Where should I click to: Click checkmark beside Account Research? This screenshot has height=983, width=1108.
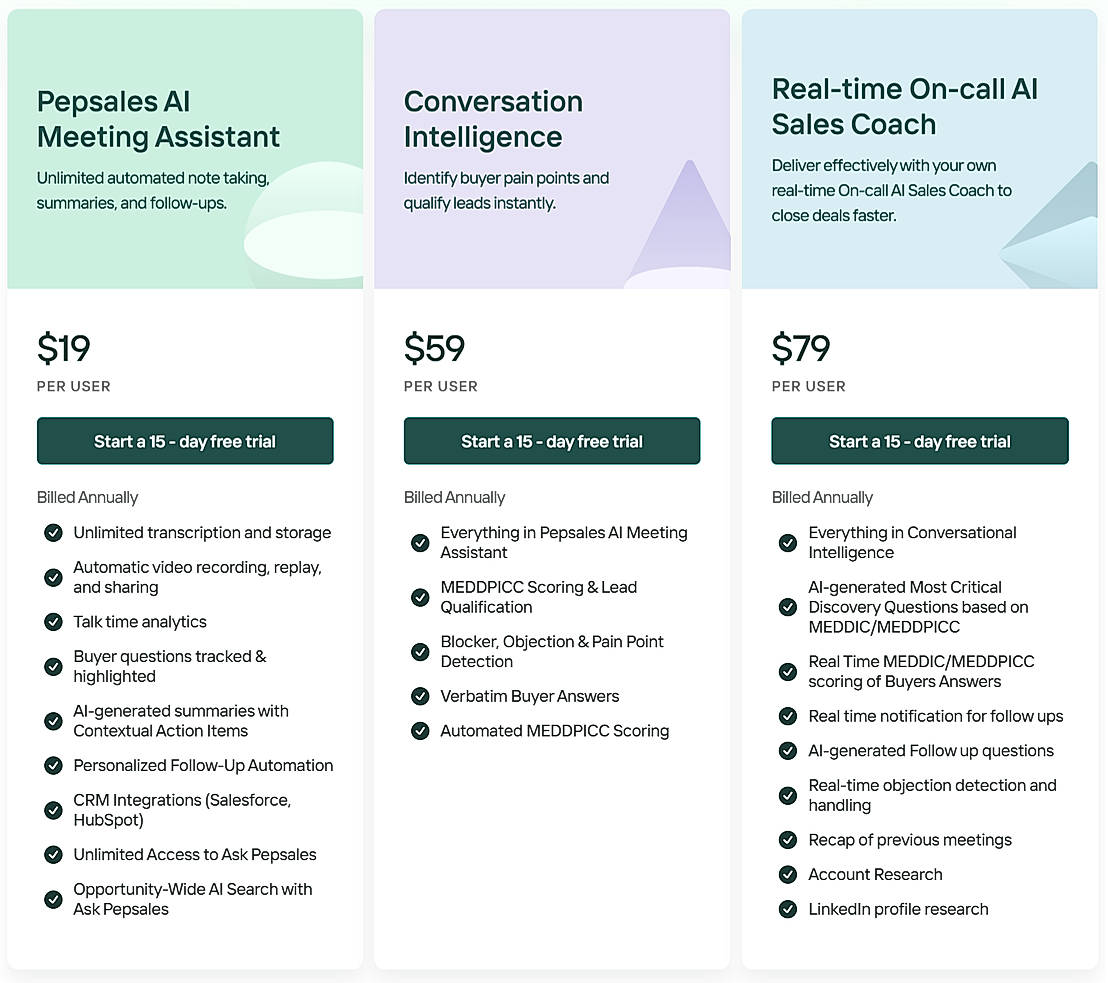[x=788, y=874]
